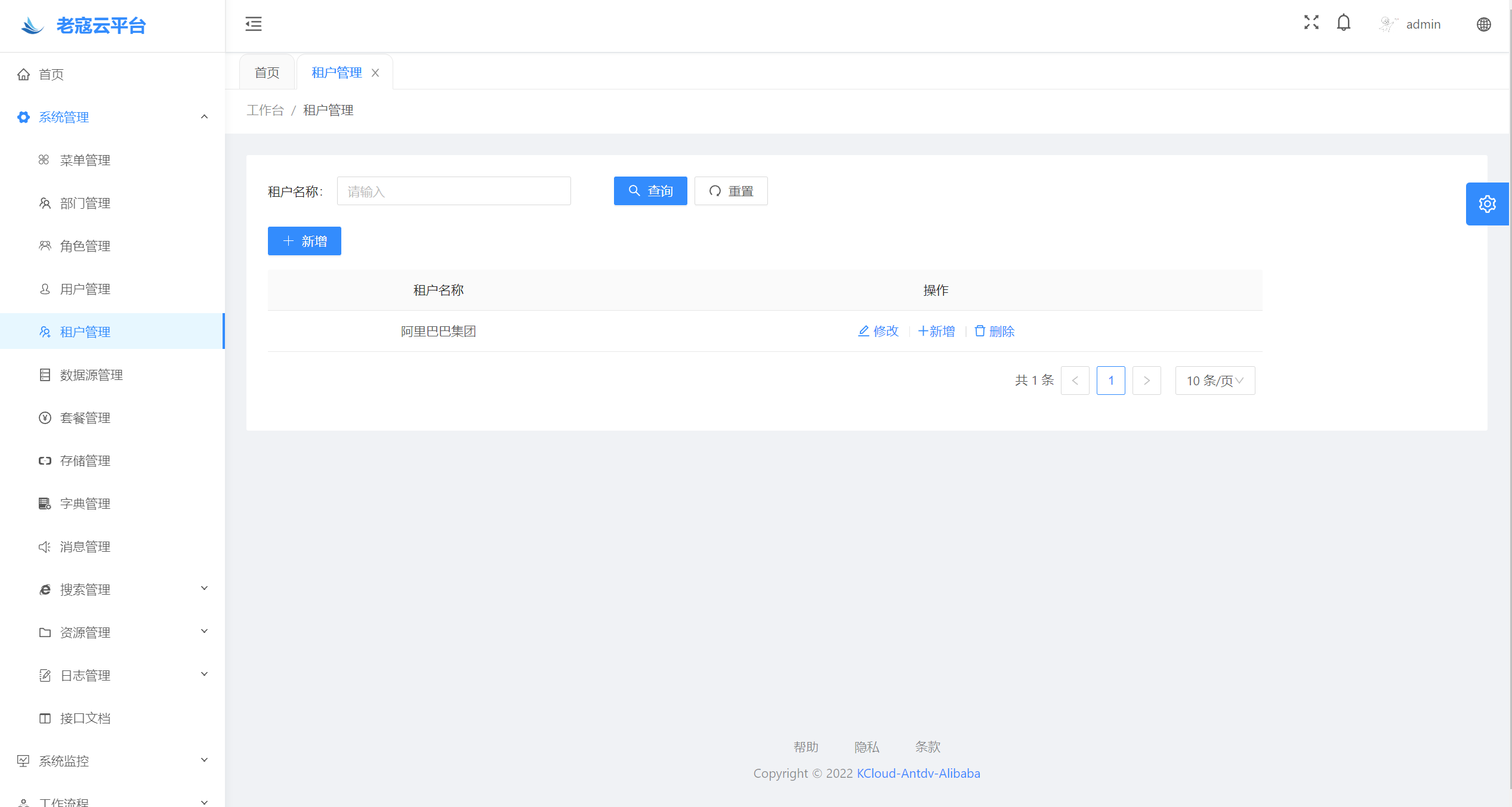The height and width of the screenshot is (807, 1512).
Task: Enter fullscreen mode via the expand icon
Action: 1311,23
